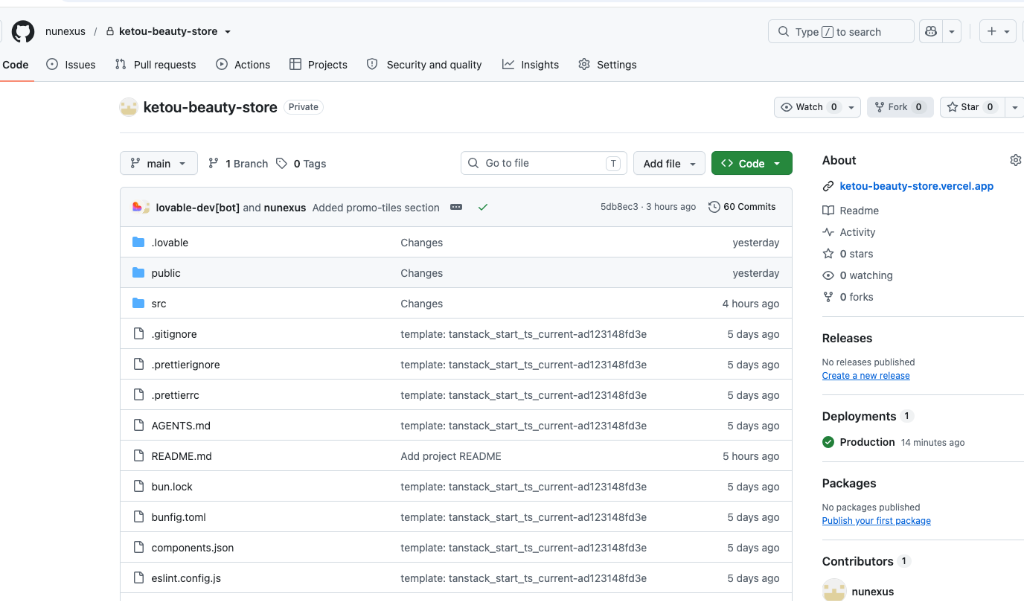
Task: Open the Security and quality tab
Action: [424, 65]
